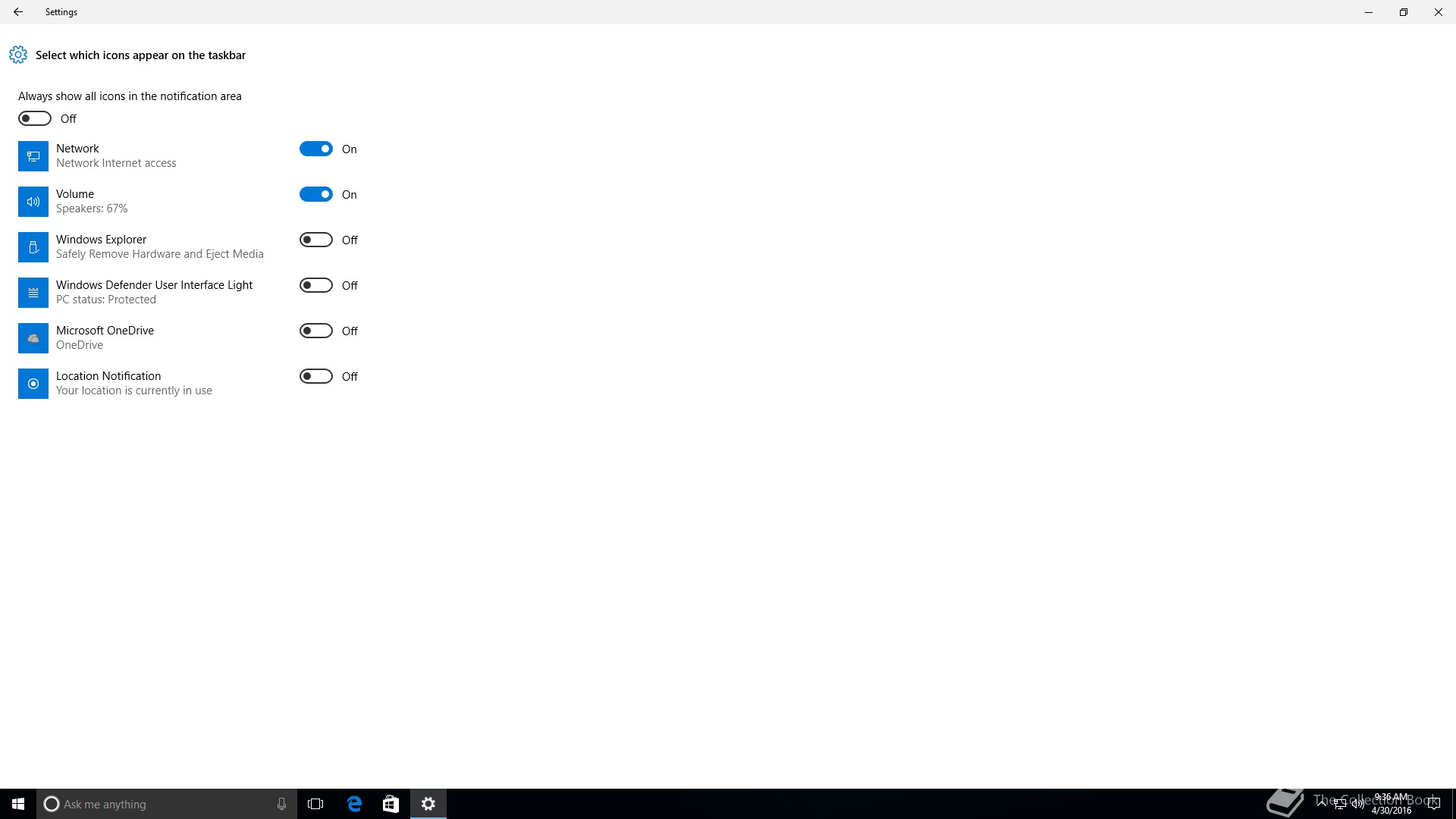
Task: Open the Store app on taskbar
Action: coord(391,804)
